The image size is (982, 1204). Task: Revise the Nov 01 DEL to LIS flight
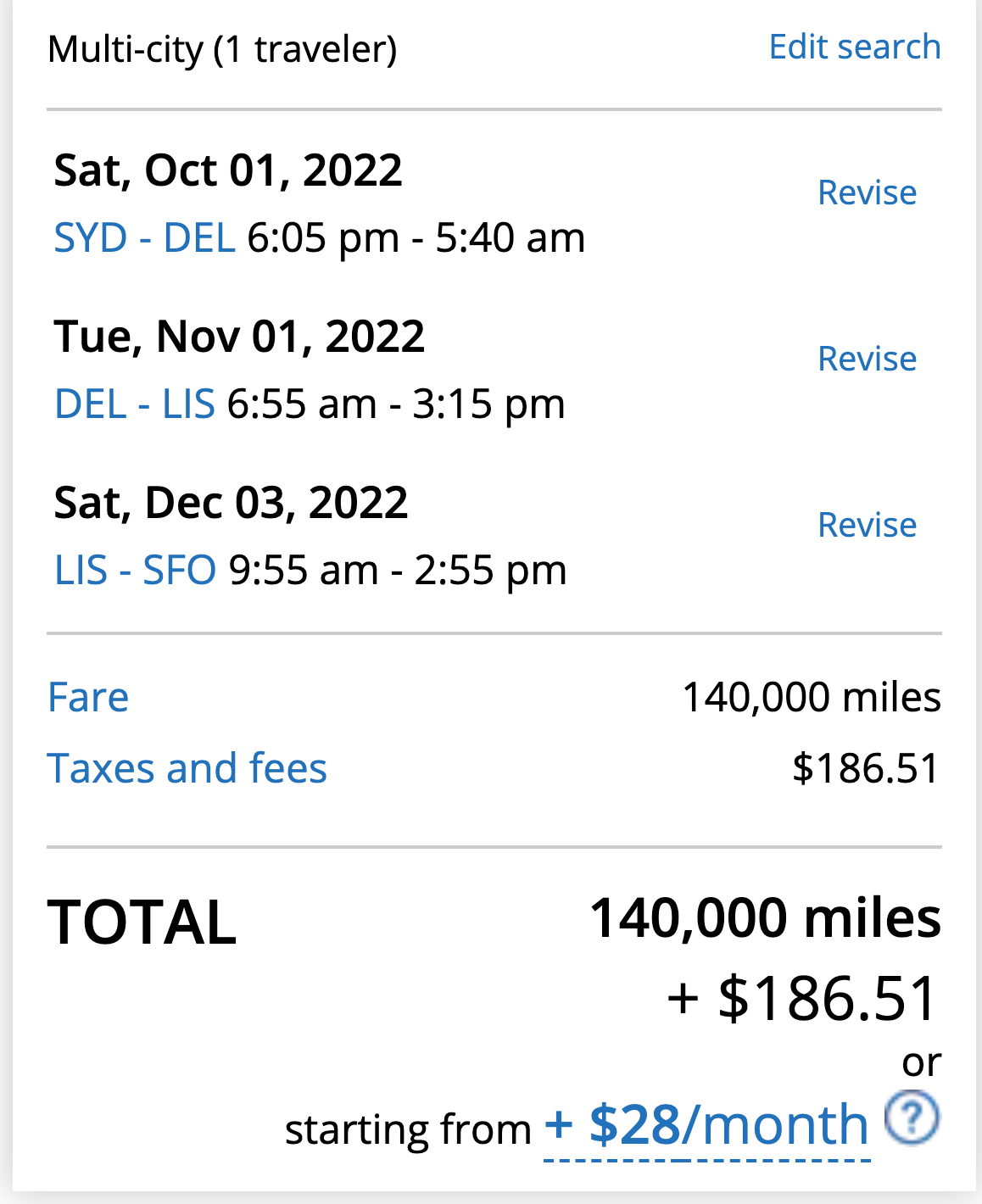pos(867,360)
